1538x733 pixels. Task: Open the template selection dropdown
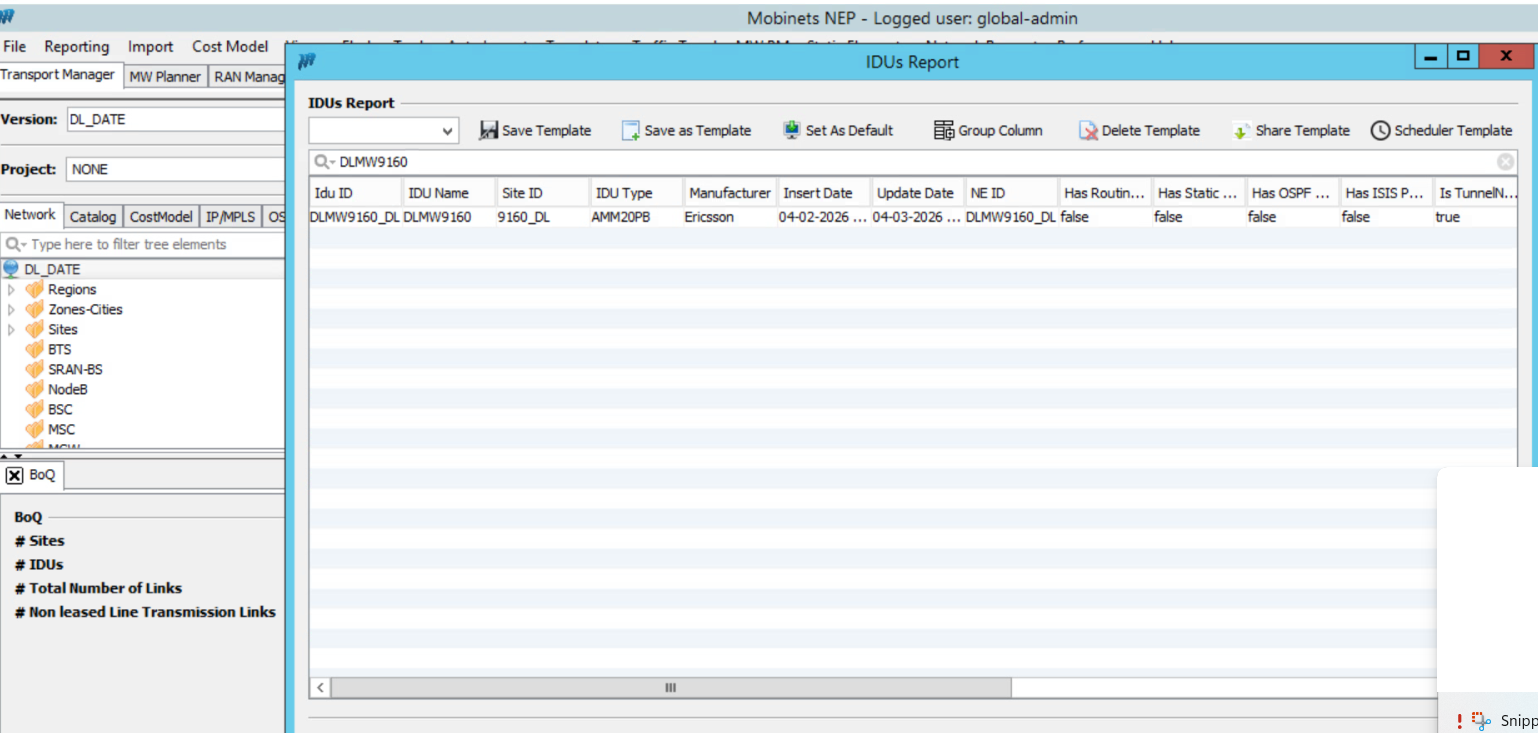(447, 131)
